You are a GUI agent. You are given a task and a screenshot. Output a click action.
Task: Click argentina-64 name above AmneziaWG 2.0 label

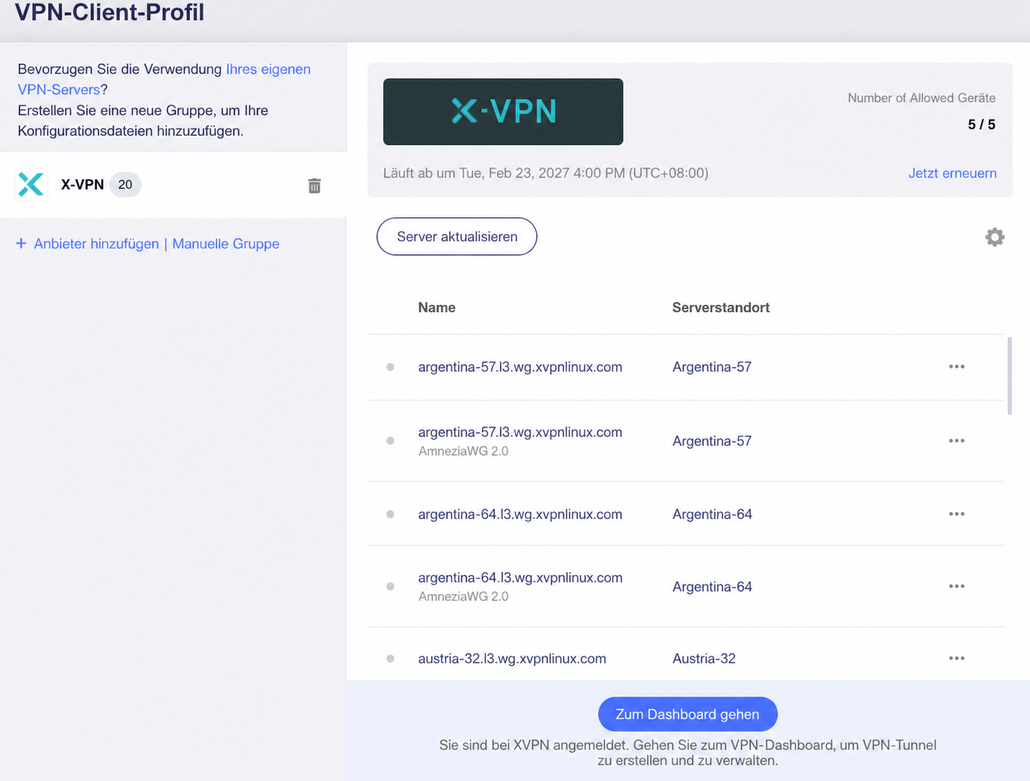click(x=520, y=577)
